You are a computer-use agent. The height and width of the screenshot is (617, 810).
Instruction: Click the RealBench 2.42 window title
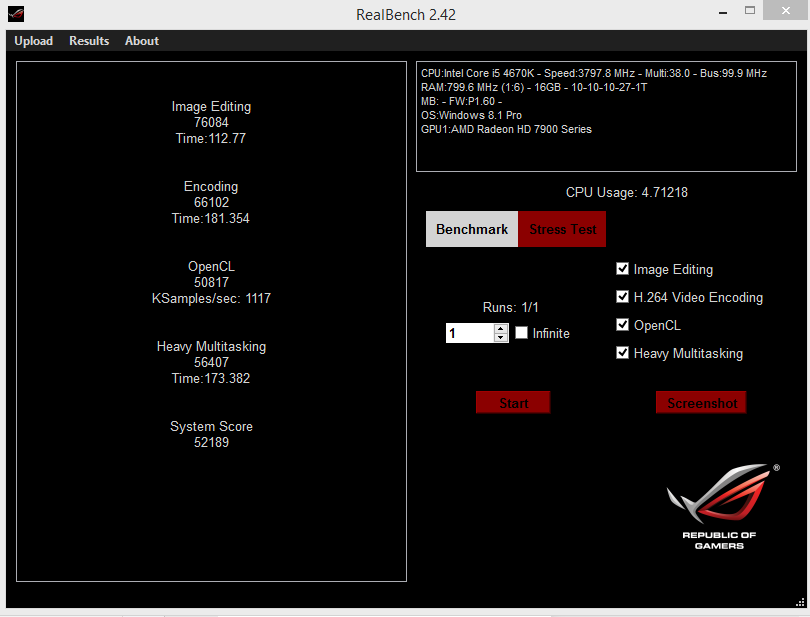click(406, 14)
